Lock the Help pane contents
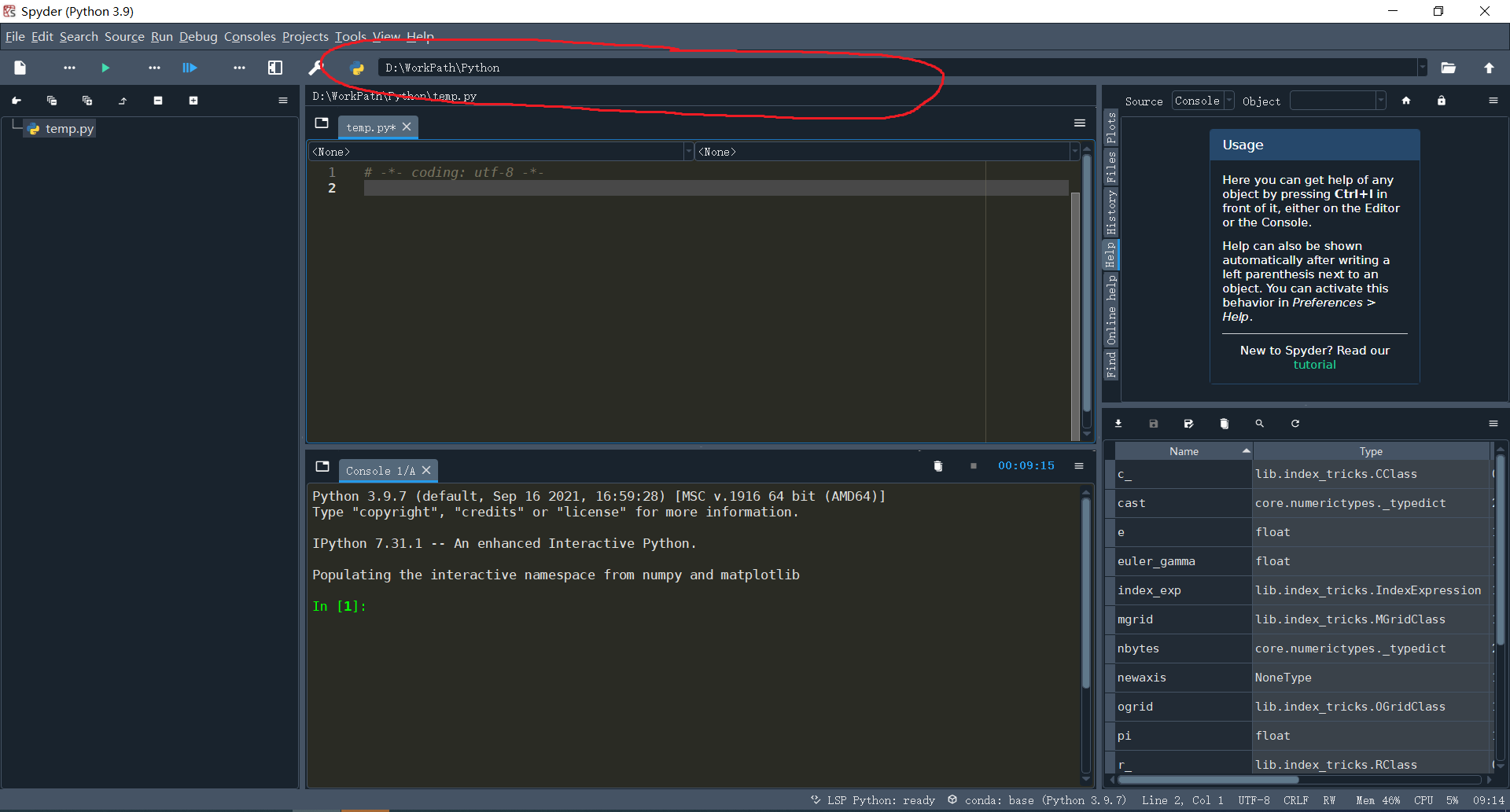 click(1441, 101)
